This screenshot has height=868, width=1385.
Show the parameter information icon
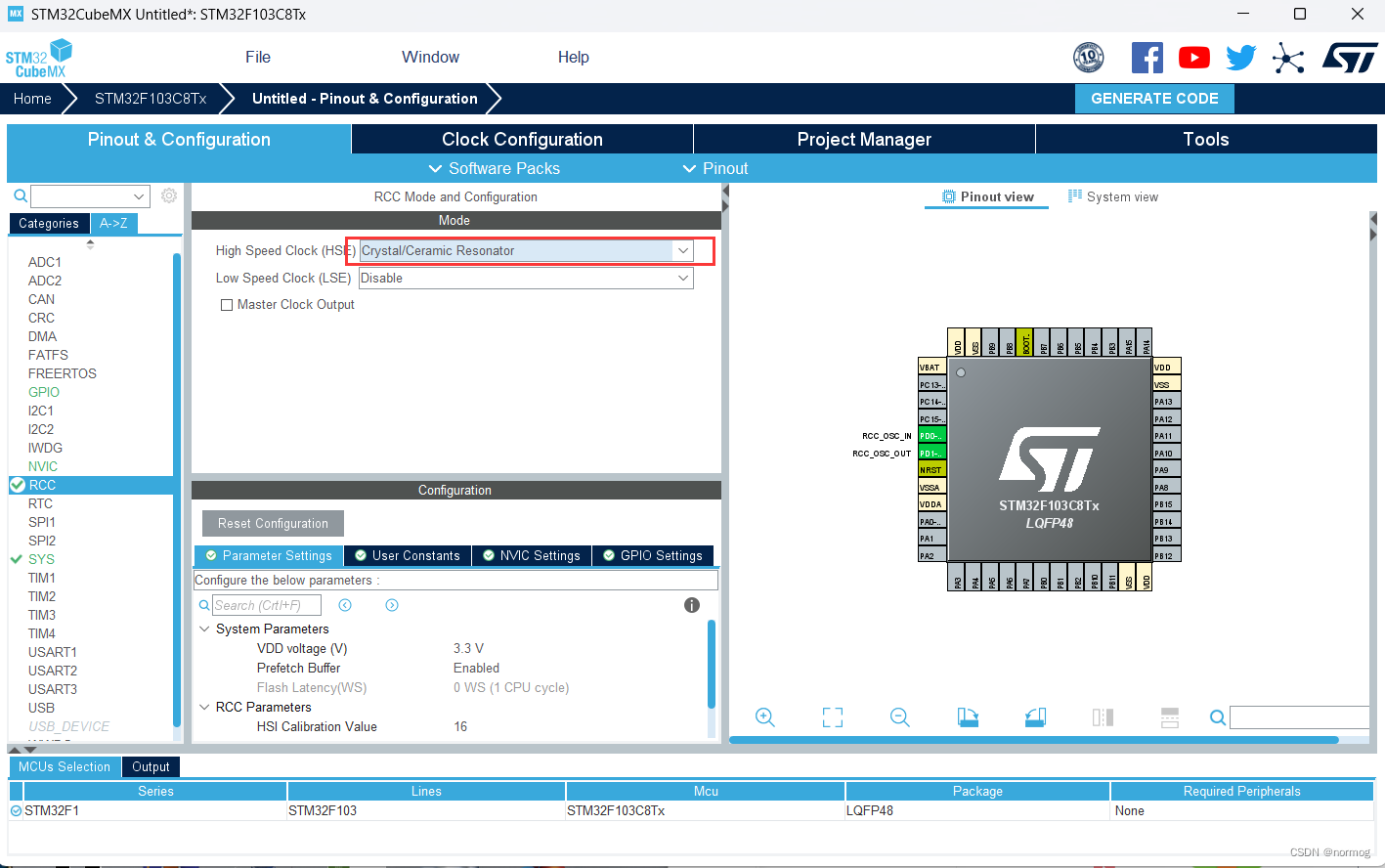click(x=692, y=605)
